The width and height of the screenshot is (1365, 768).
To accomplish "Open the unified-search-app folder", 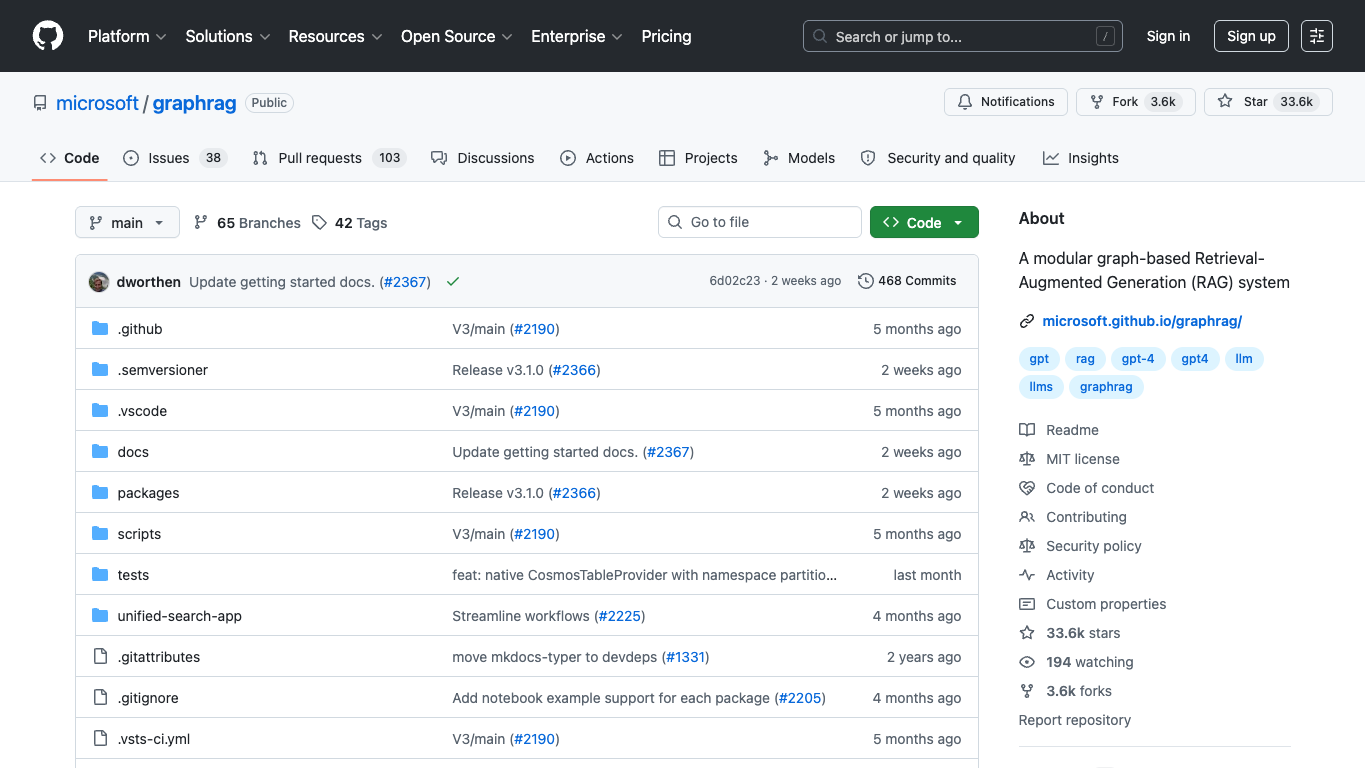I will 180,616.
